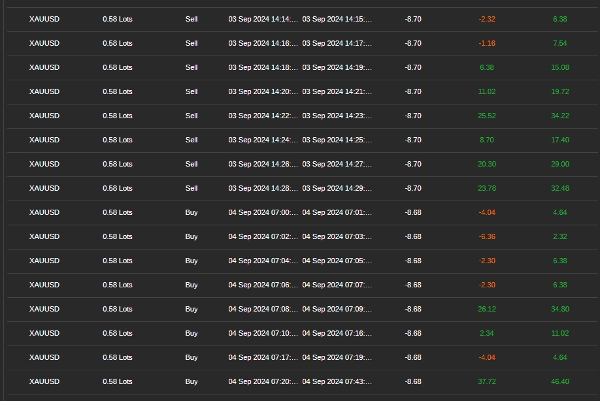Click the 37.72 profit value
This screenshot has width=600, height=401.
point(487,381)
